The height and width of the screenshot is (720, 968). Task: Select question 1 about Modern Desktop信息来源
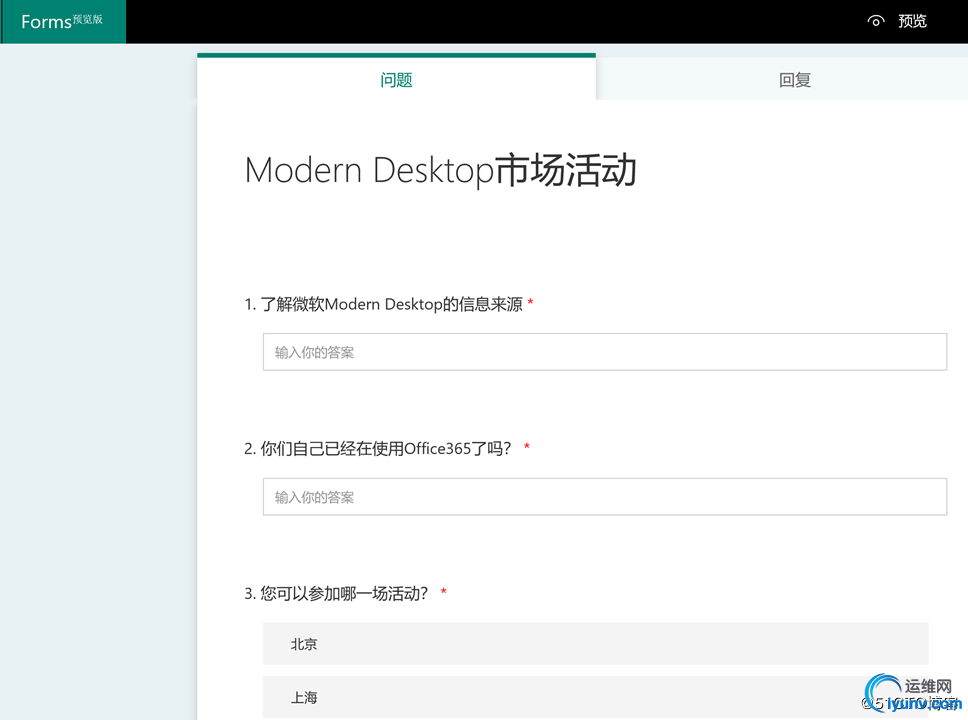coord(389,304)
